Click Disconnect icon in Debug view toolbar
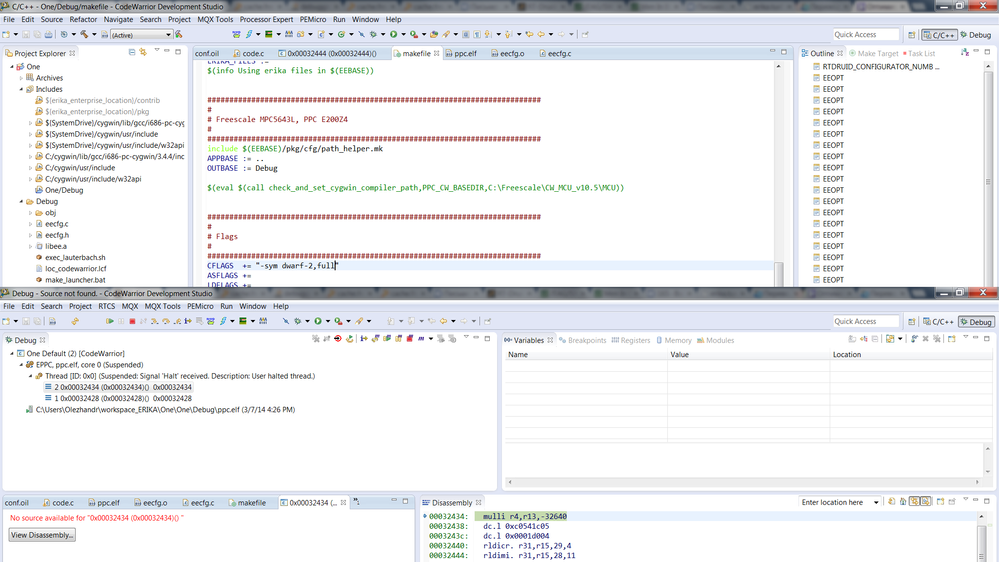 point(326,338)
